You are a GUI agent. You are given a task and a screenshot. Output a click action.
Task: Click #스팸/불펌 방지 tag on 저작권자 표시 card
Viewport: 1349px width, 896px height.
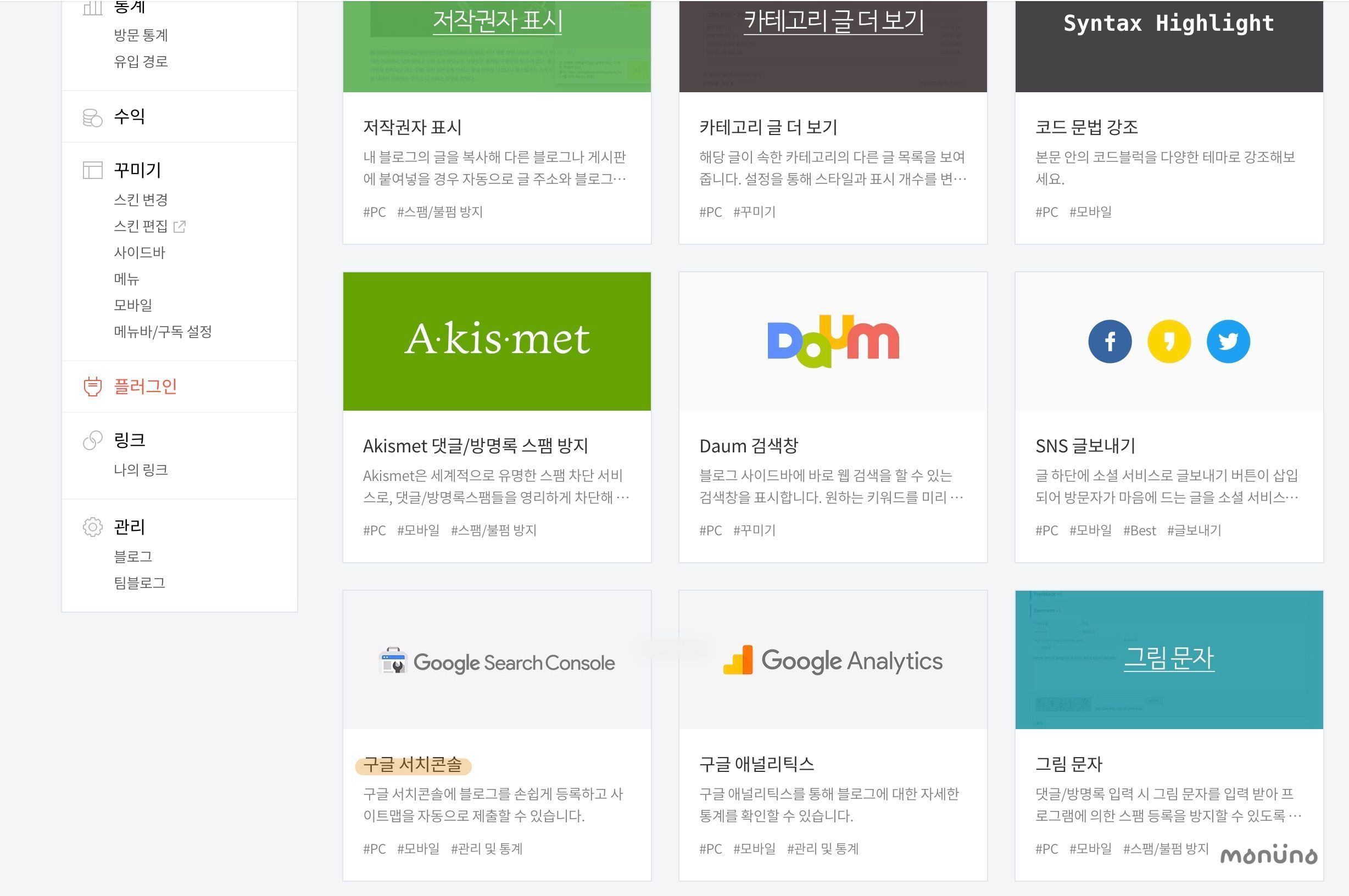tap(439, 212)
